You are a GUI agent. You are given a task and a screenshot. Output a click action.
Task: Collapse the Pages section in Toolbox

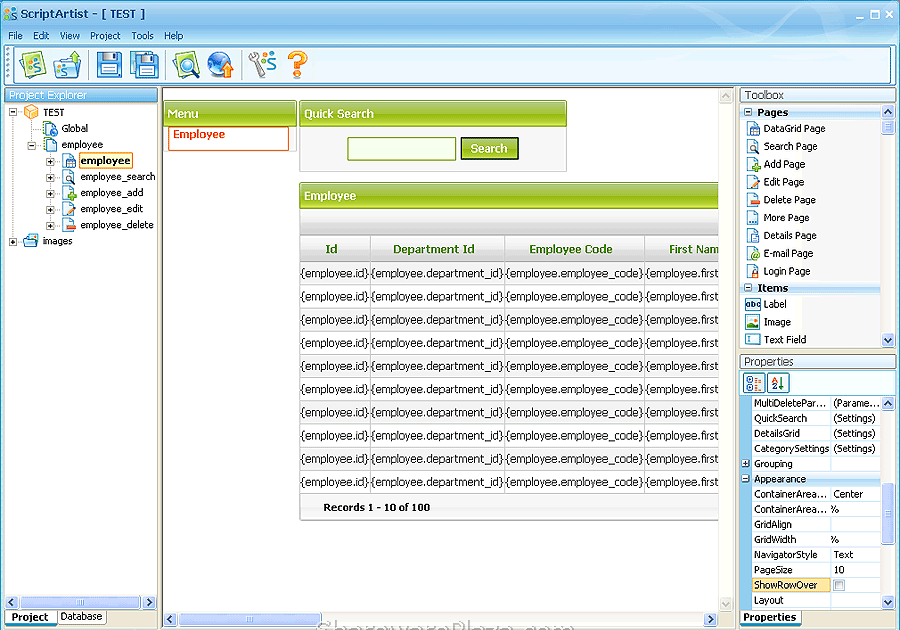click(748, 112)
